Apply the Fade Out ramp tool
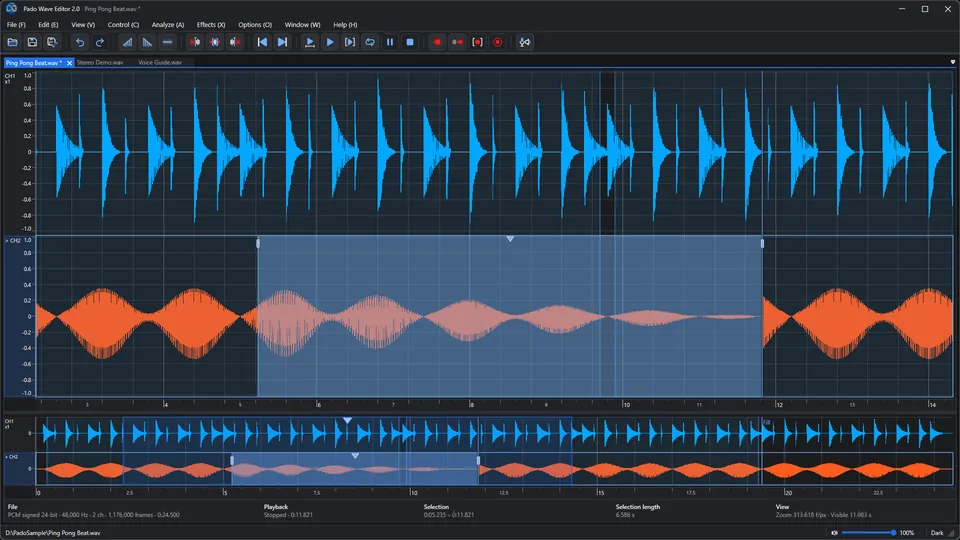This screenshot has height=540, width=960. [147, 42]
